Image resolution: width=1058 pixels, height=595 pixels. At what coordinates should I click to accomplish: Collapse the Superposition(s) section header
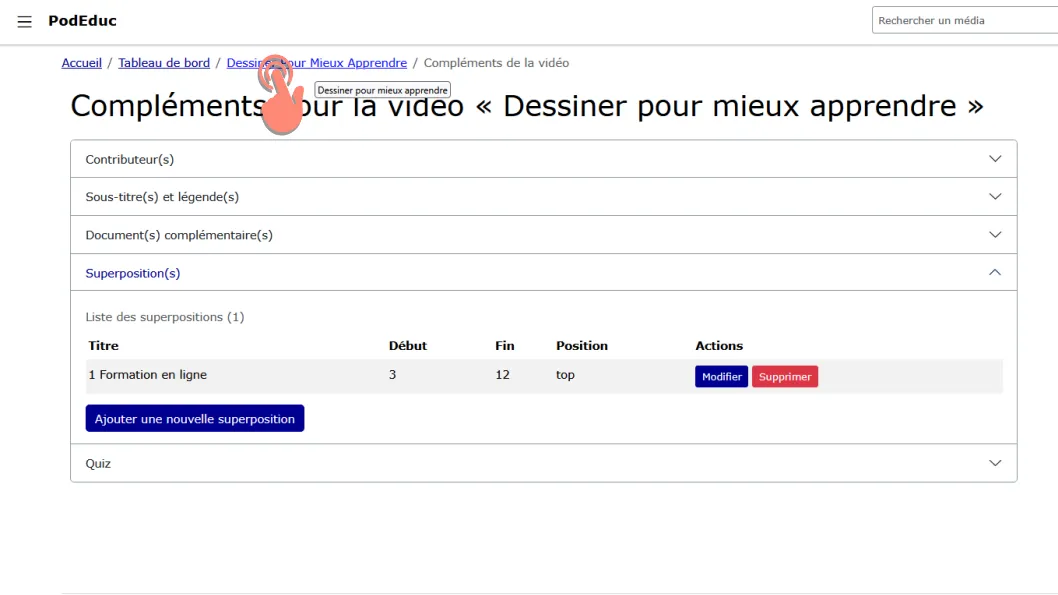(544, 273)
